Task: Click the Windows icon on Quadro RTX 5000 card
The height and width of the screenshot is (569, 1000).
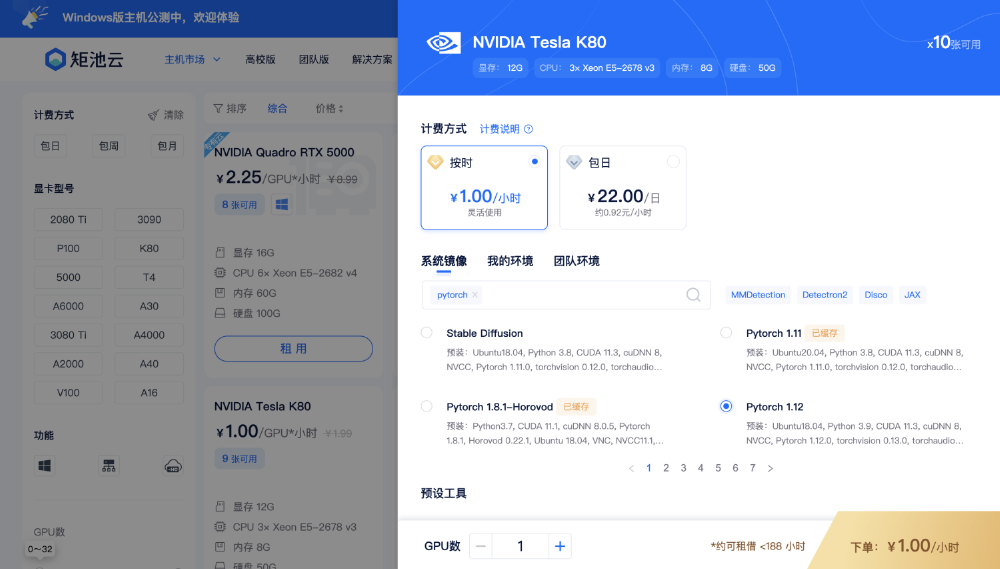Action: point(282,204)
